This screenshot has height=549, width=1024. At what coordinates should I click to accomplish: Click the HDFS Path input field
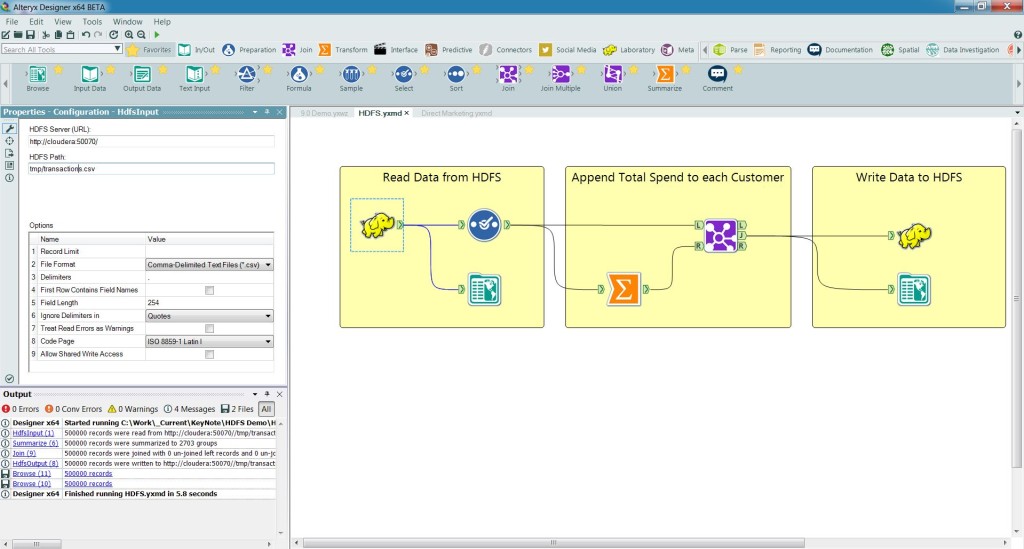pos(151,168)
